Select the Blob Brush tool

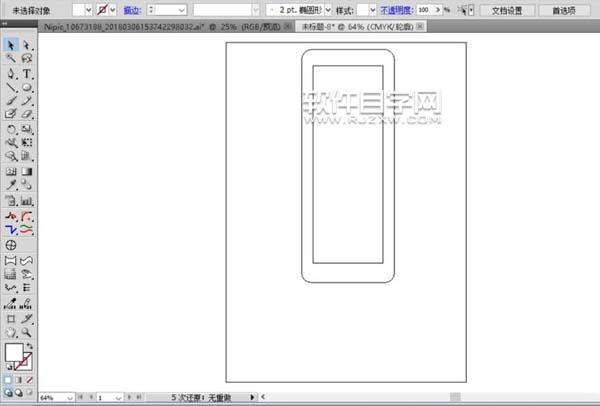point(11,114)
